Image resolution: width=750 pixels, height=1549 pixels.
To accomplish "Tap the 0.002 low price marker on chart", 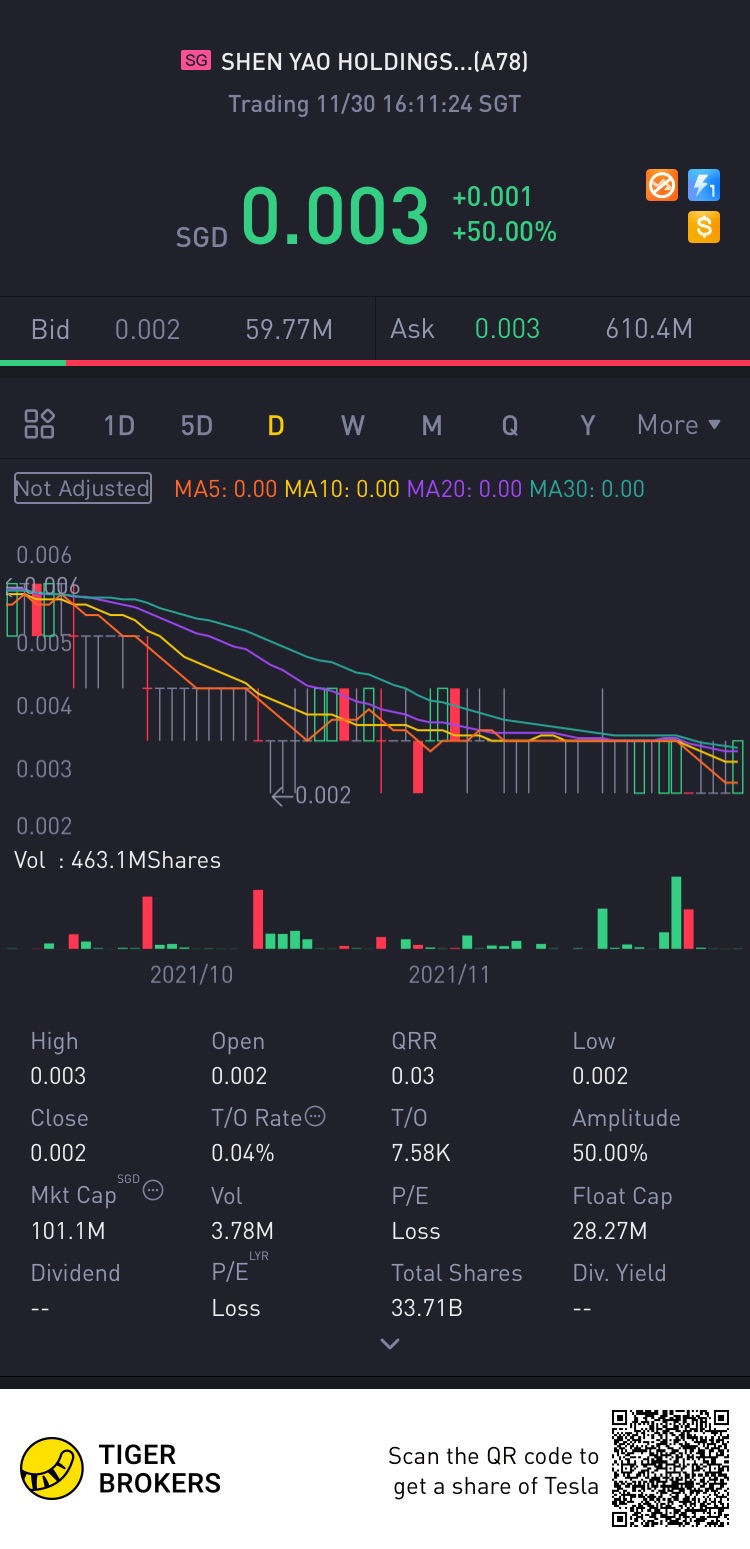I will pos(312,795).
